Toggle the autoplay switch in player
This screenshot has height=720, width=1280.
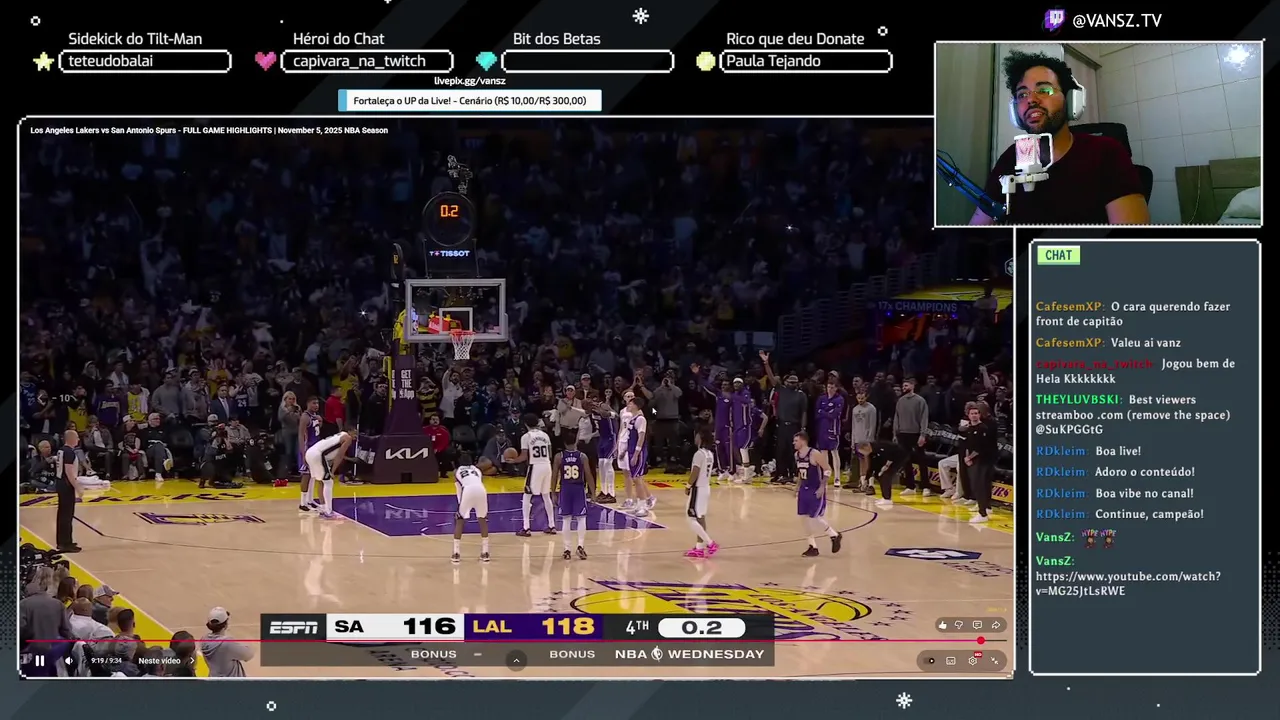point(931,660)
